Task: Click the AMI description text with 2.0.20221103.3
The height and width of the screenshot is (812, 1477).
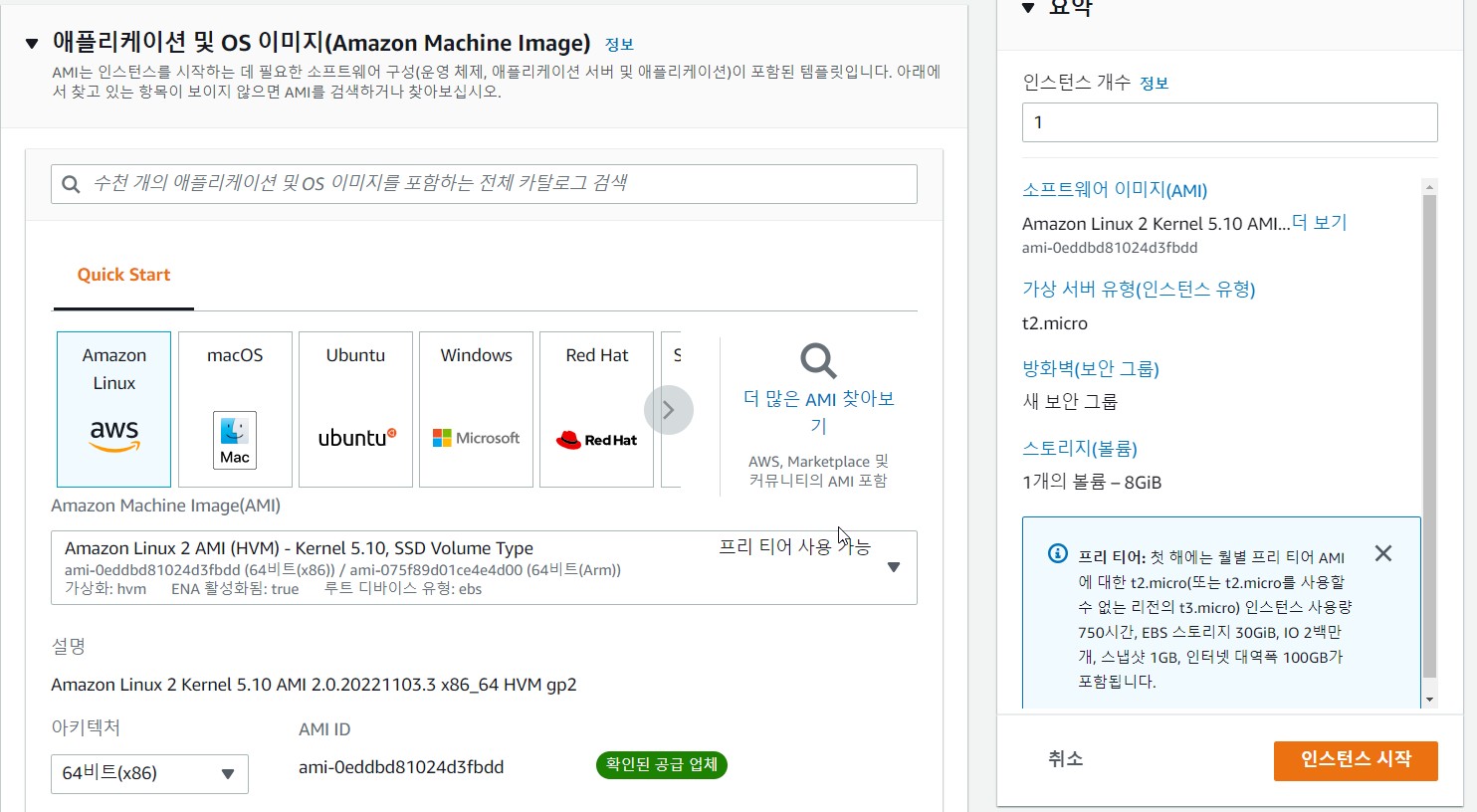Action: [x=315, y=685]
